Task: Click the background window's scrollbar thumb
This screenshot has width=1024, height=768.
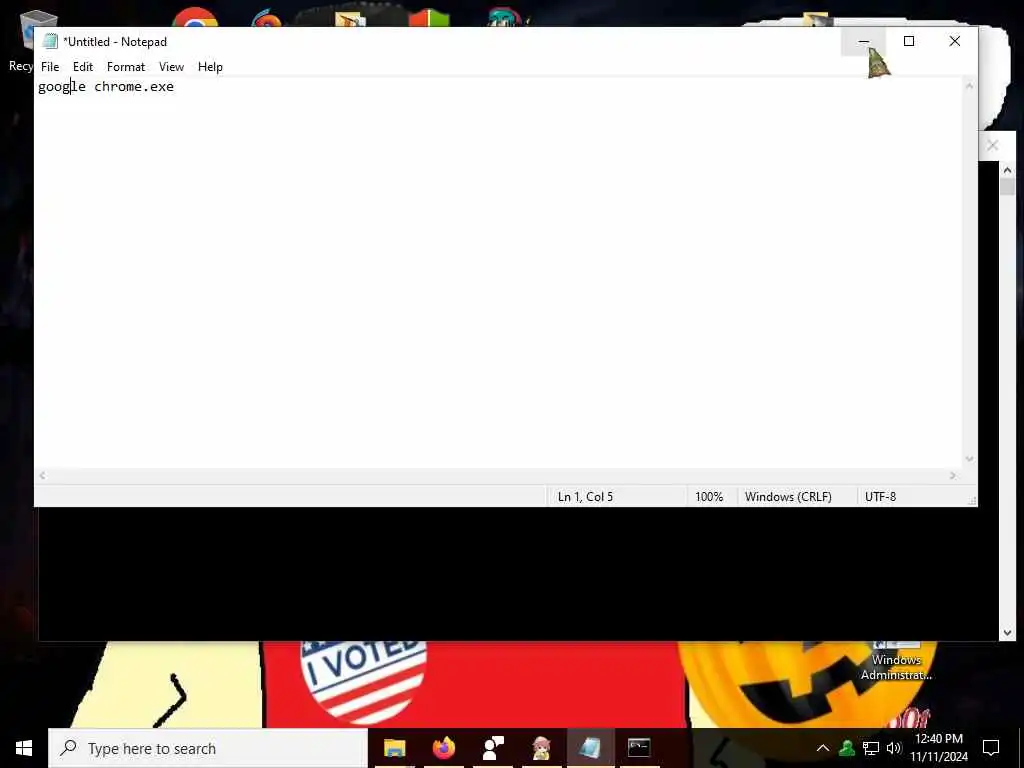Action: click(1007, 187)
